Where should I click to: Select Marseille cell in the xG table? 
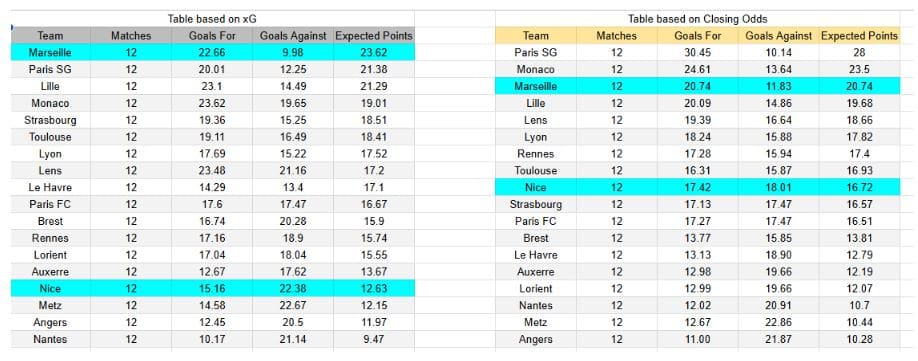(x=50, y=53)
